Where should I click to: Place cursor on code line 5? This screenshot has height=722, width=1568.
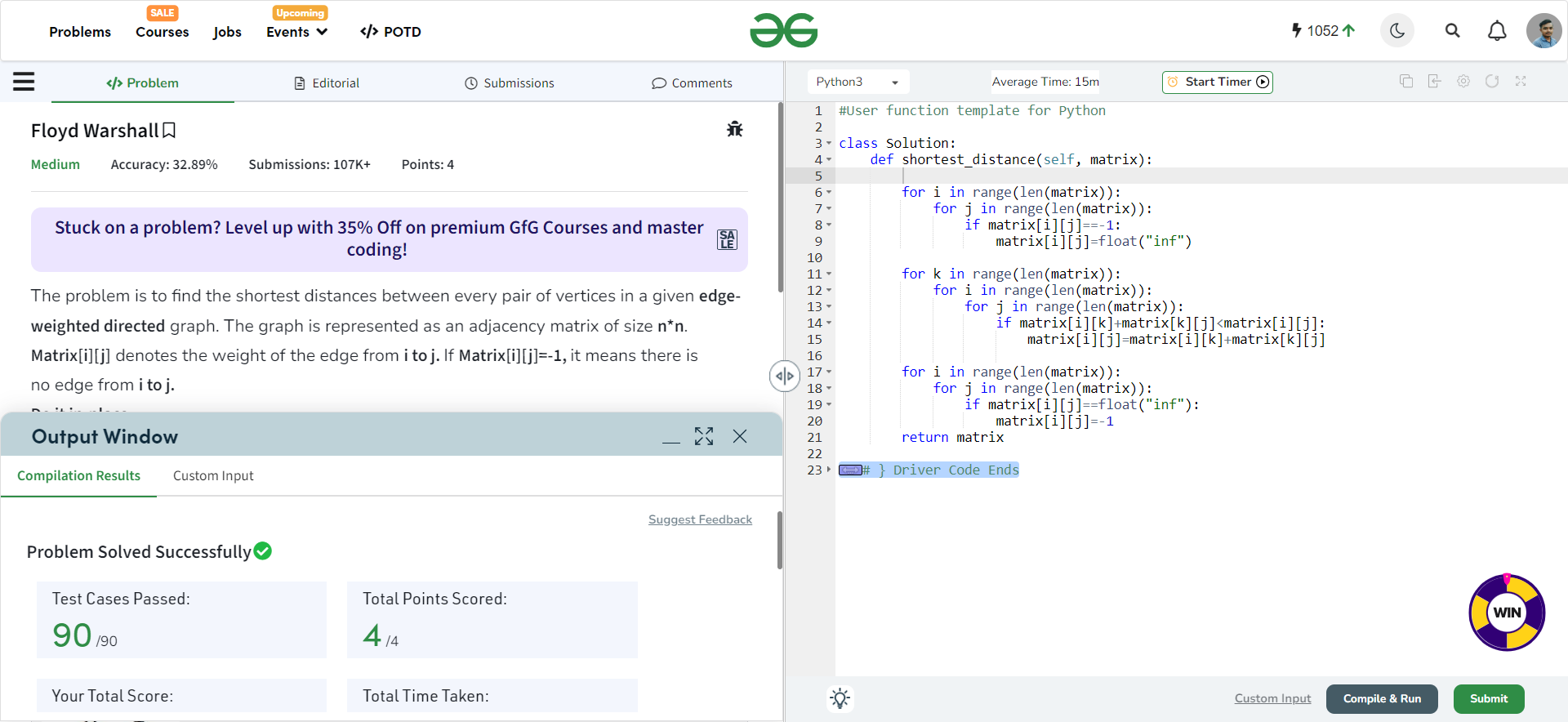click(1200, 176)
